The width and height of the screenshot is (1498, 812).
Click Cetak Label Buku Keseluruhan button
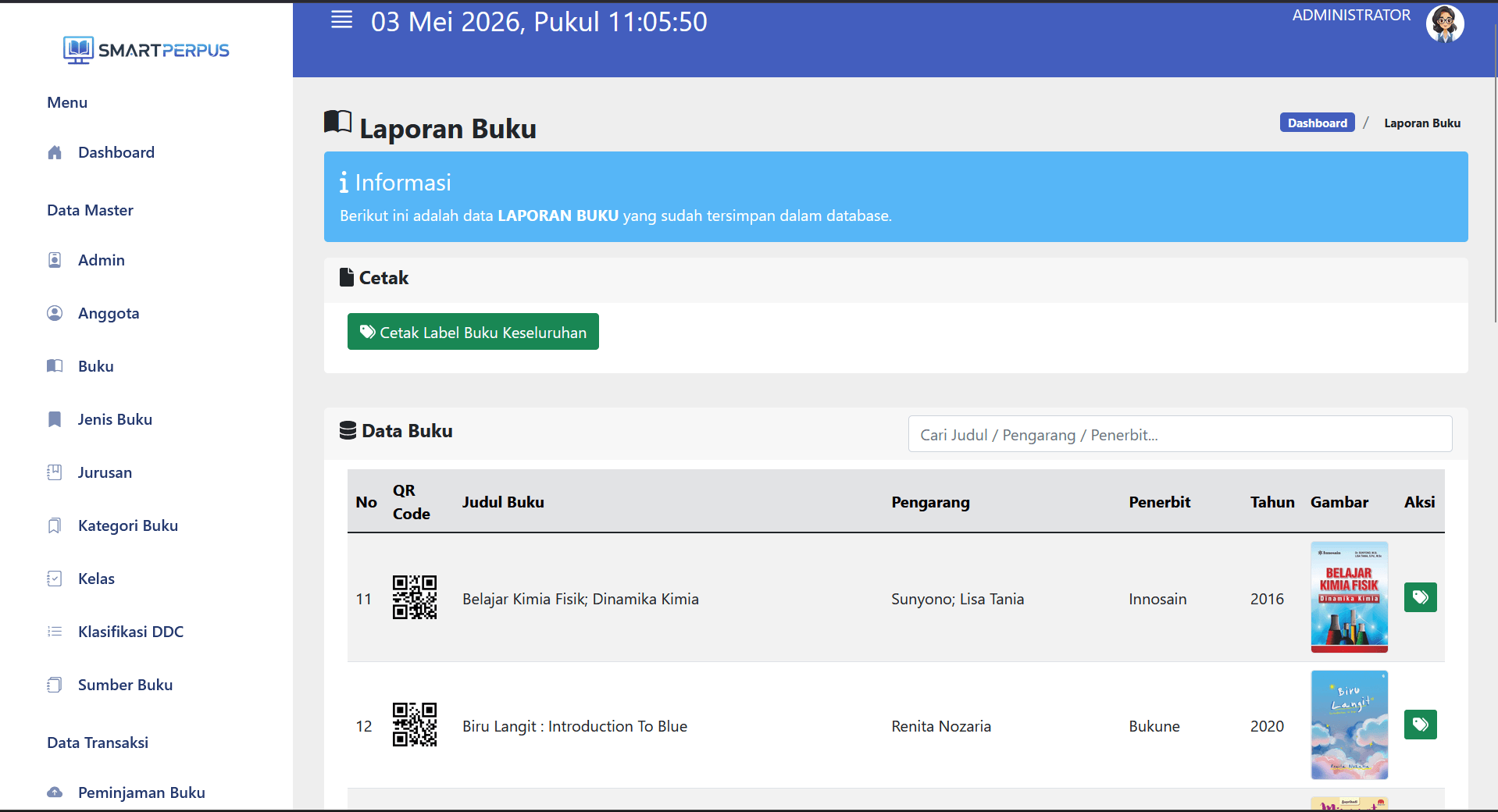coord(473,332)
